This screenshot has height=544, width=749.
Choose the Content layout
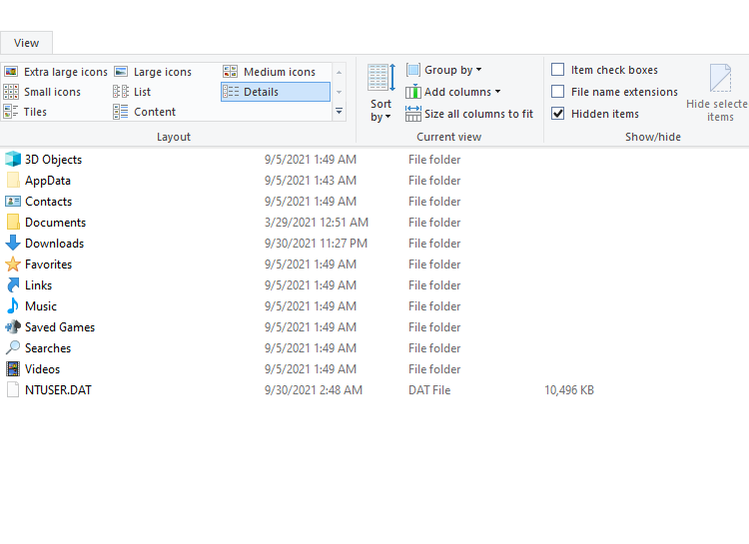tap(144, 112)
